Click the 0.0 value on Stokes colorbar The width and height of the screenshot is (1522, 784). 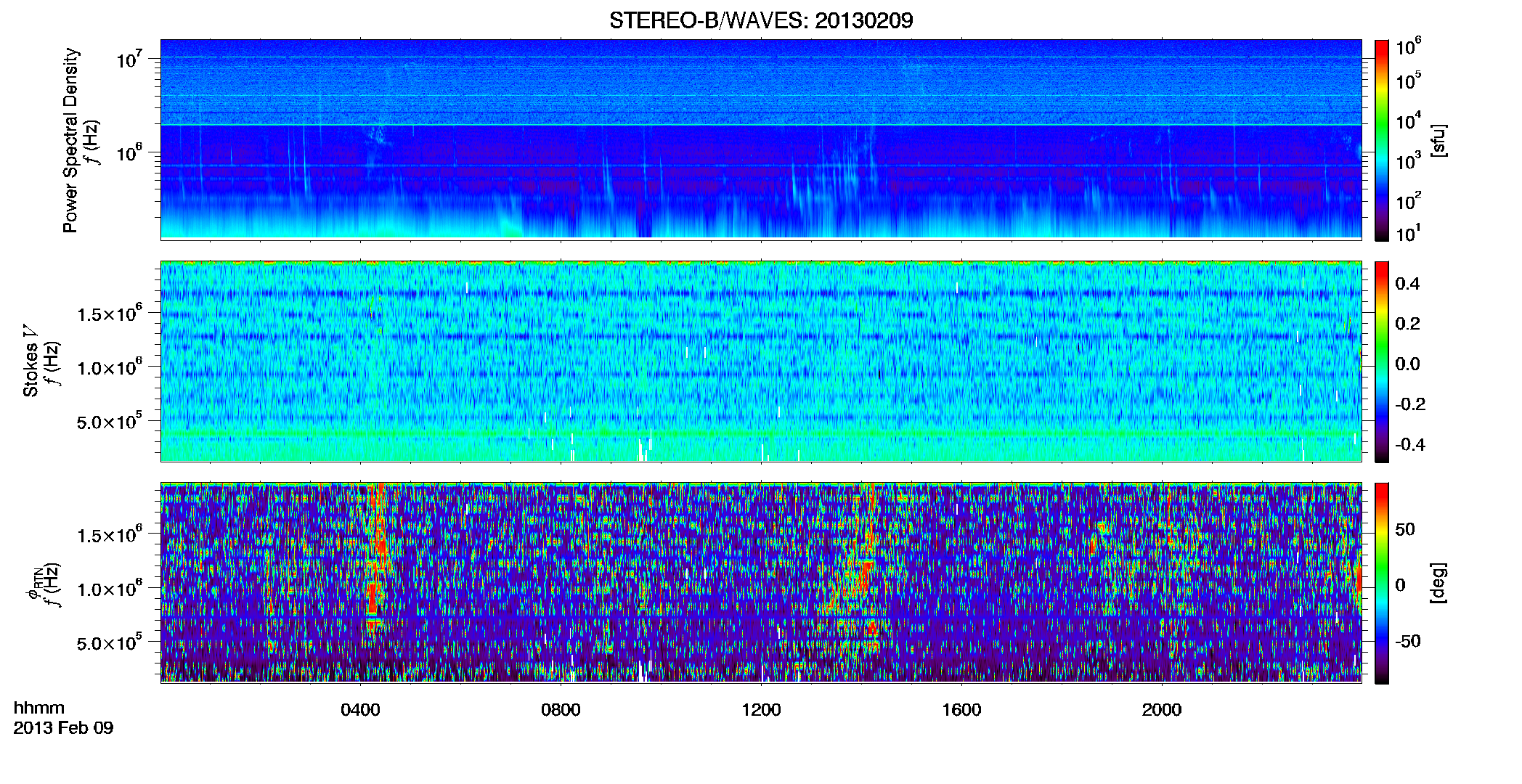pos(1407,364)
